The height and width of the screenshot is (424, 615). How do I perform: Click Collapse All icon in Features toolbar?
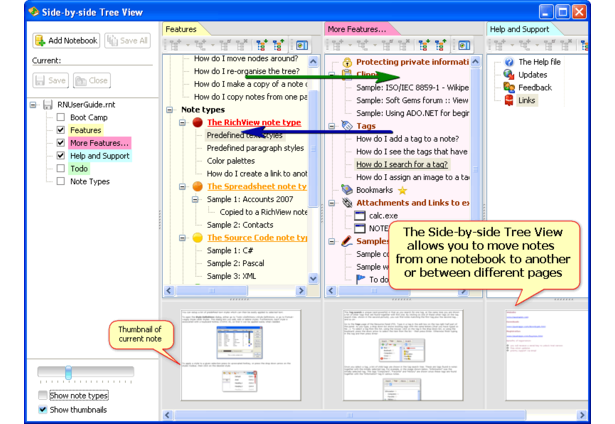[278, 45]
